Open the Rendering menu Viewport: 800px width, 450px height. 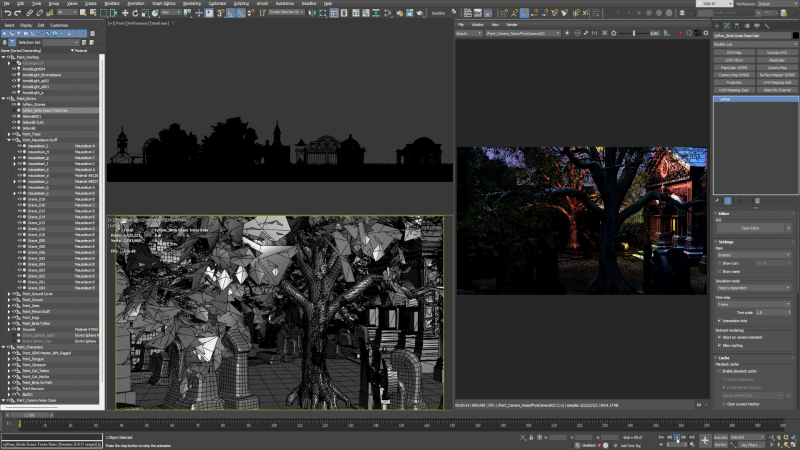[191, 3]
